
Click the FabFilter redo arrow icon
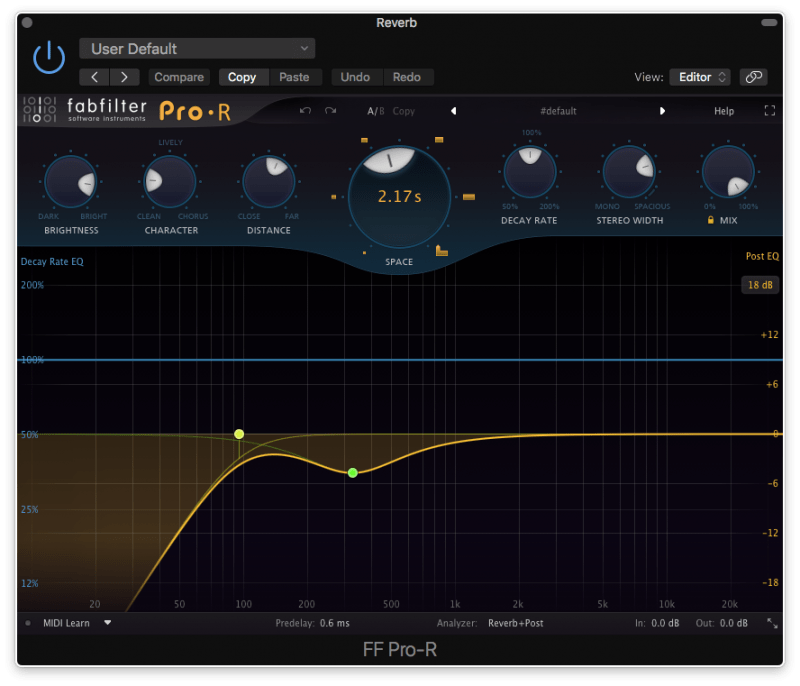click(331, 111)
